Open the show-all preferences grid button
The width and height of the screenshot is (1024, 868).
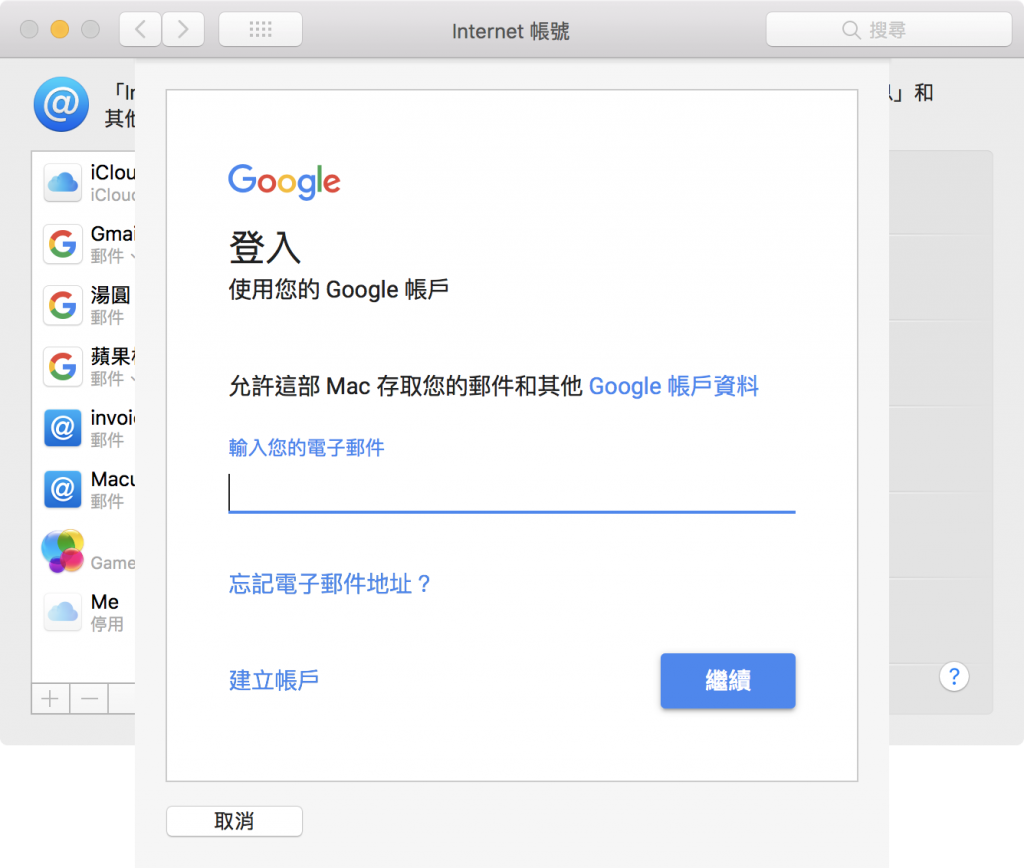pyautogui.click(x=261, y=29)
